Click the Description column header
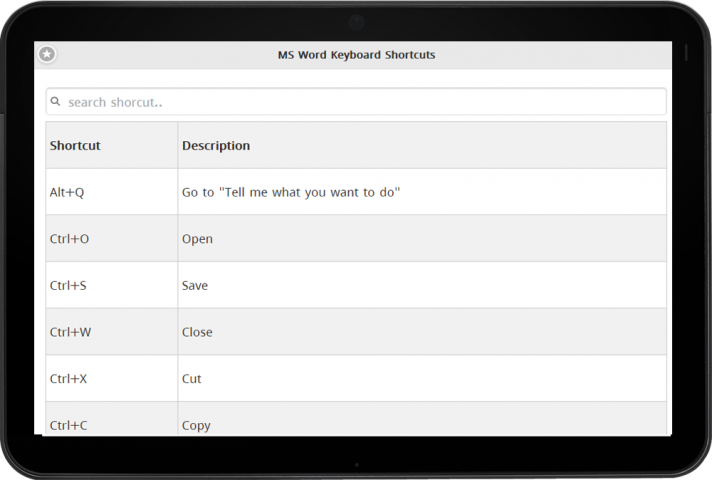This screenshot has width=712, height=480. coord(216,146)
